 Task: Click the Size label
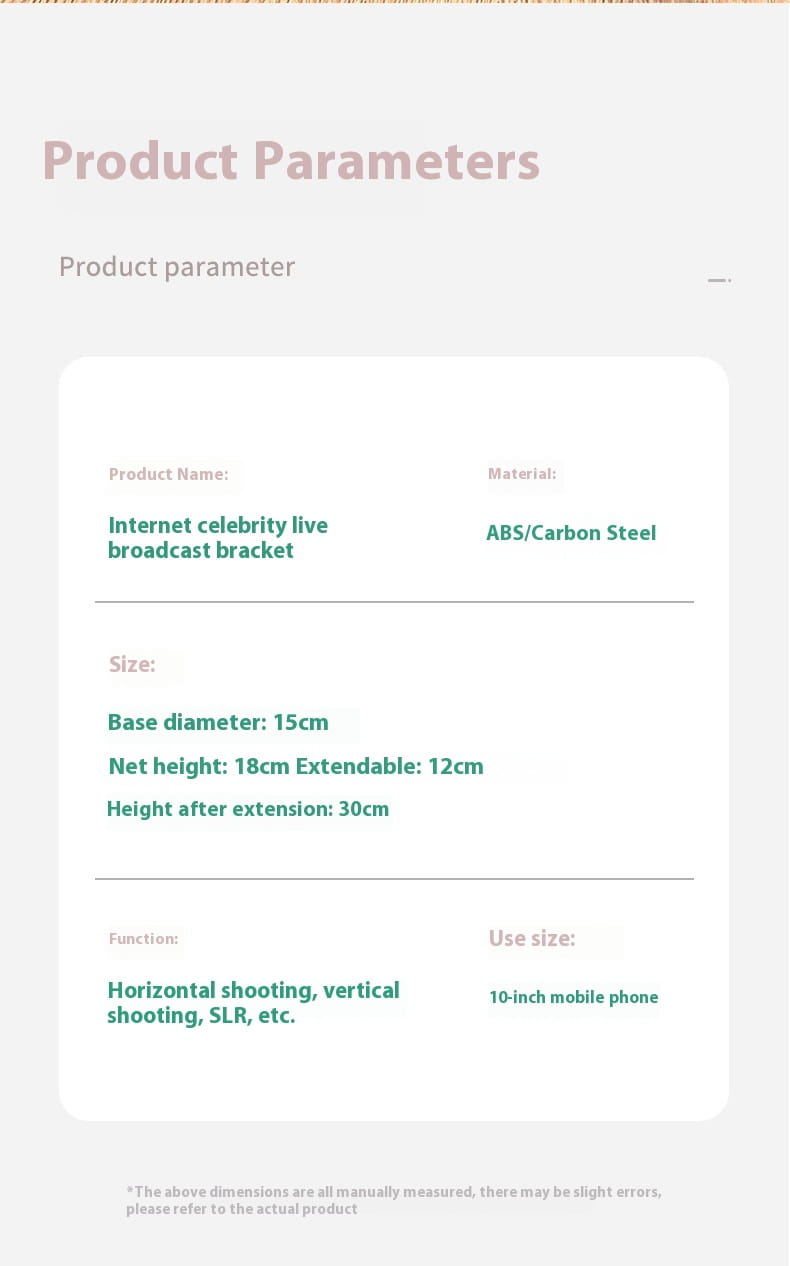tap(132, 665)
